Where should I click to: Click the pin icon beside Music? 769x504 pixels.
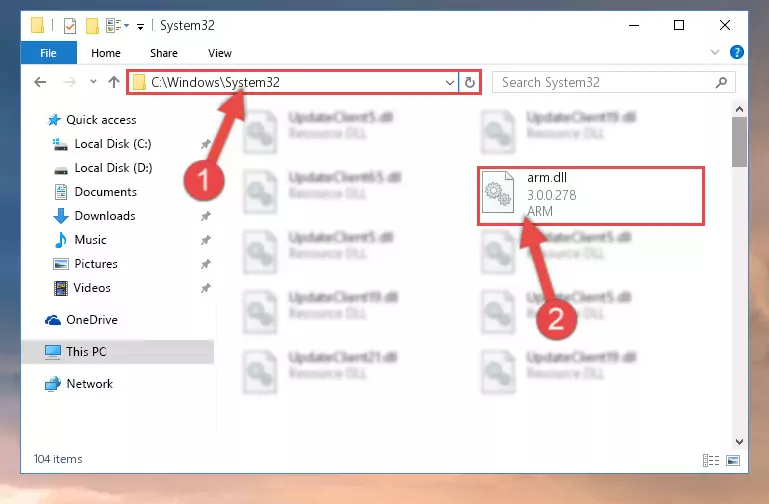click(x=205, y=240)
